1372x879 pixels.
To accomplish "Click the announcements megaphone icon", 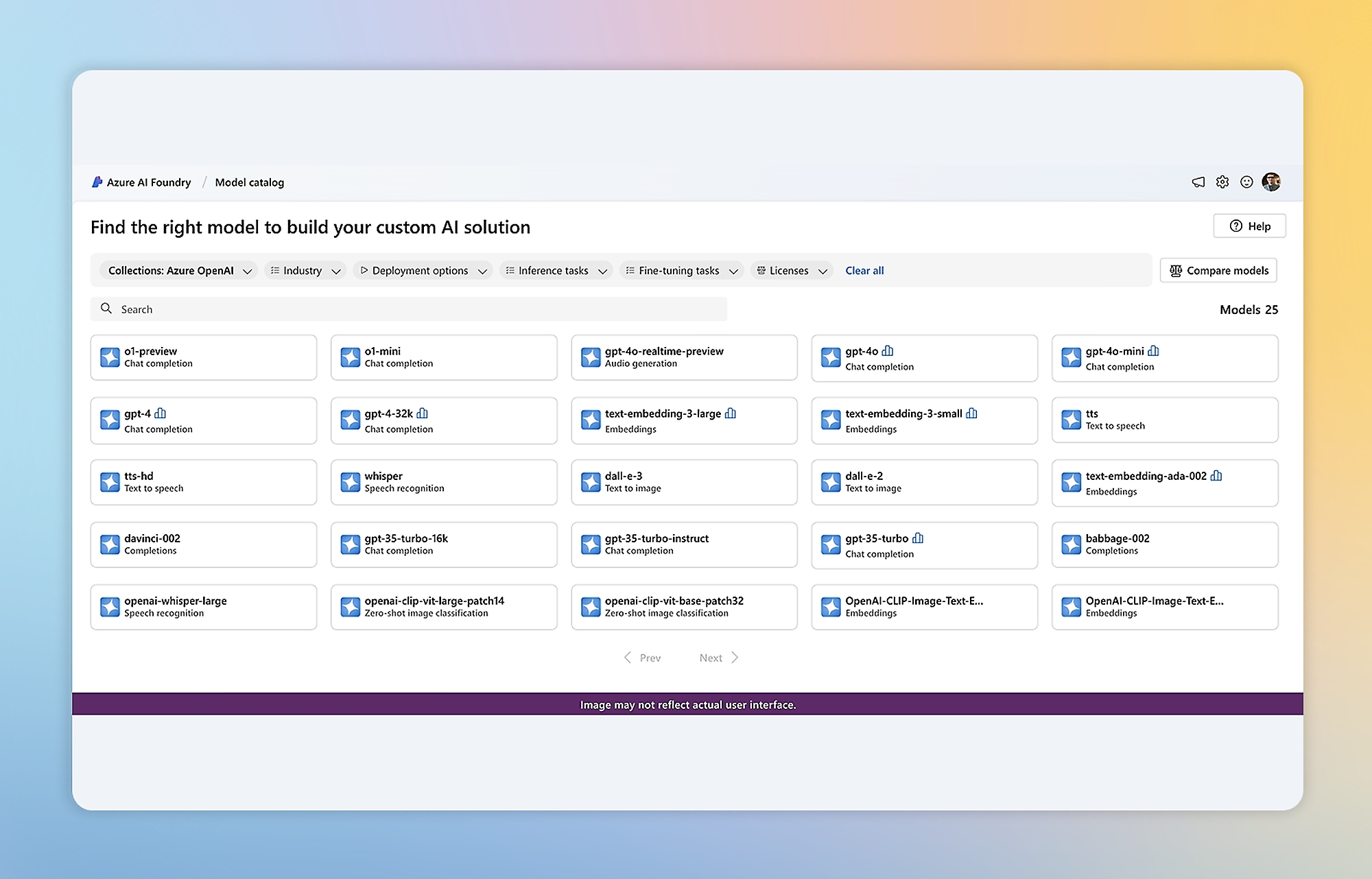I will click(1198, 182).
